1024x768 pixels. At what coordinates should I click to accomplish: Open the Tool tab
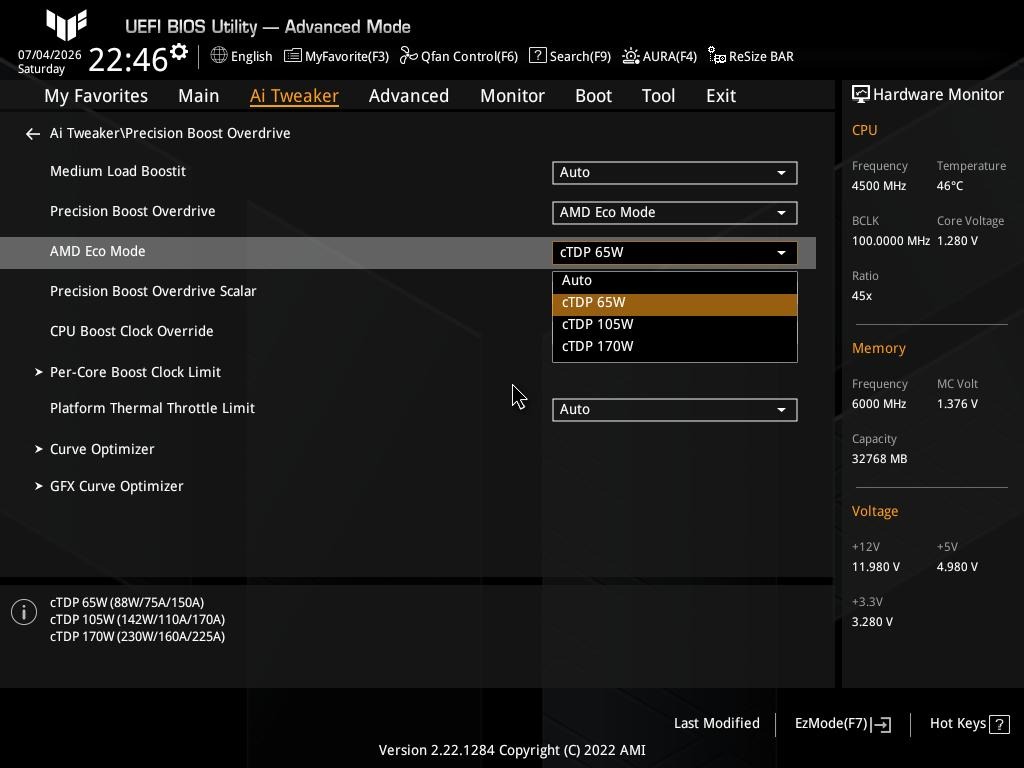(x=658, y=96)
